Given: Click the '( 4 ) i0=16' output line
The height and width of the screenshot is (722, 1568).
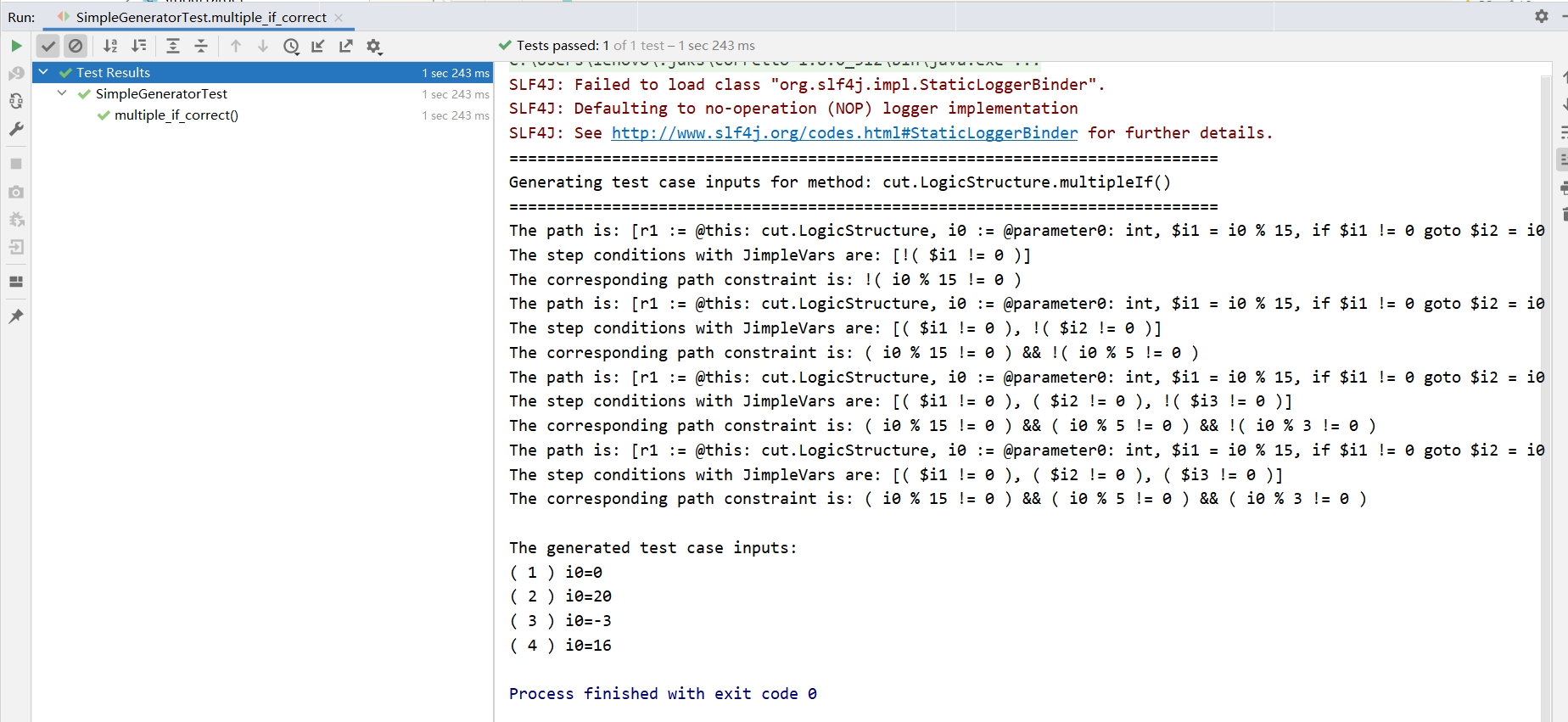Looking at the screenshot, I should pyautogui.click(x=560, y=645).
